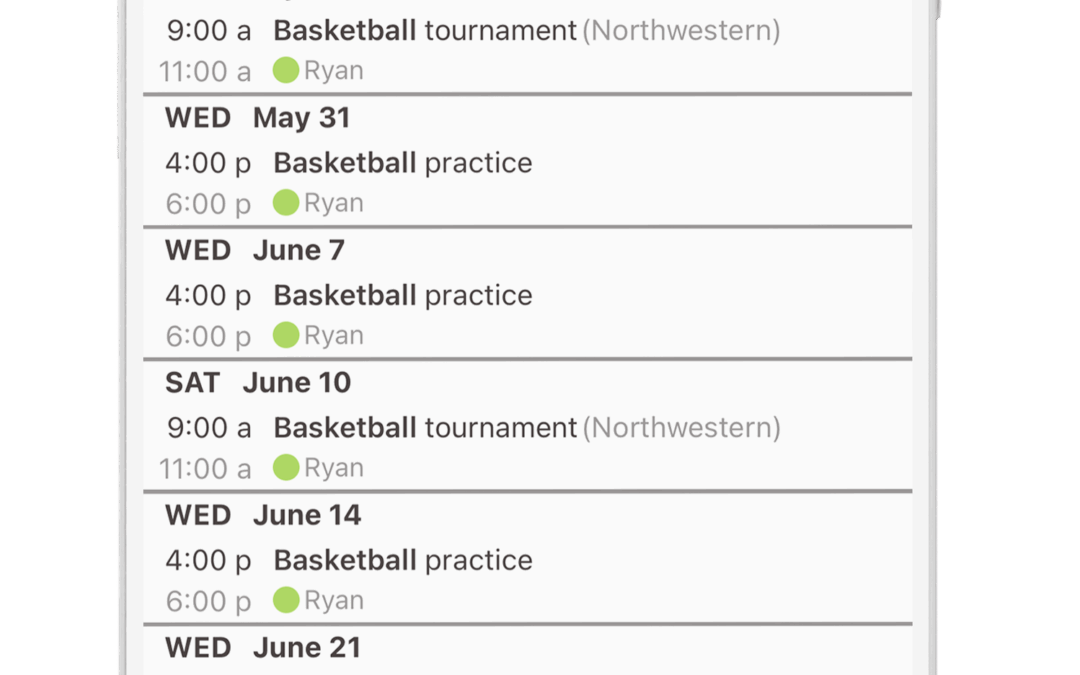Image resolution: width=1080 pixels, height=675 pixels.
Task: Select the SAT June 10 date header
Action: coord(258,383)
